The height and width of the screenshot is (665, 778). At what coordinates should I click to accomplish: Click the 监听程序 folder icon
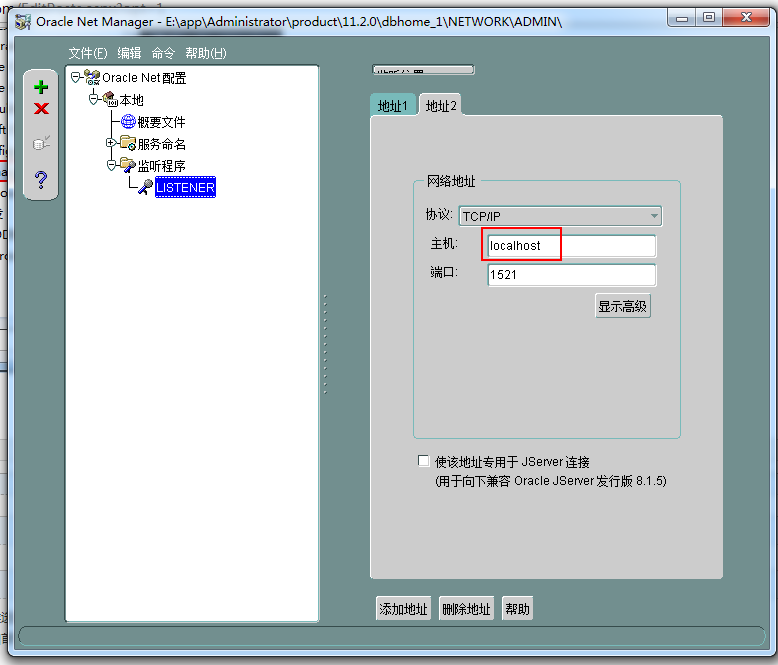tap(128, 165)
